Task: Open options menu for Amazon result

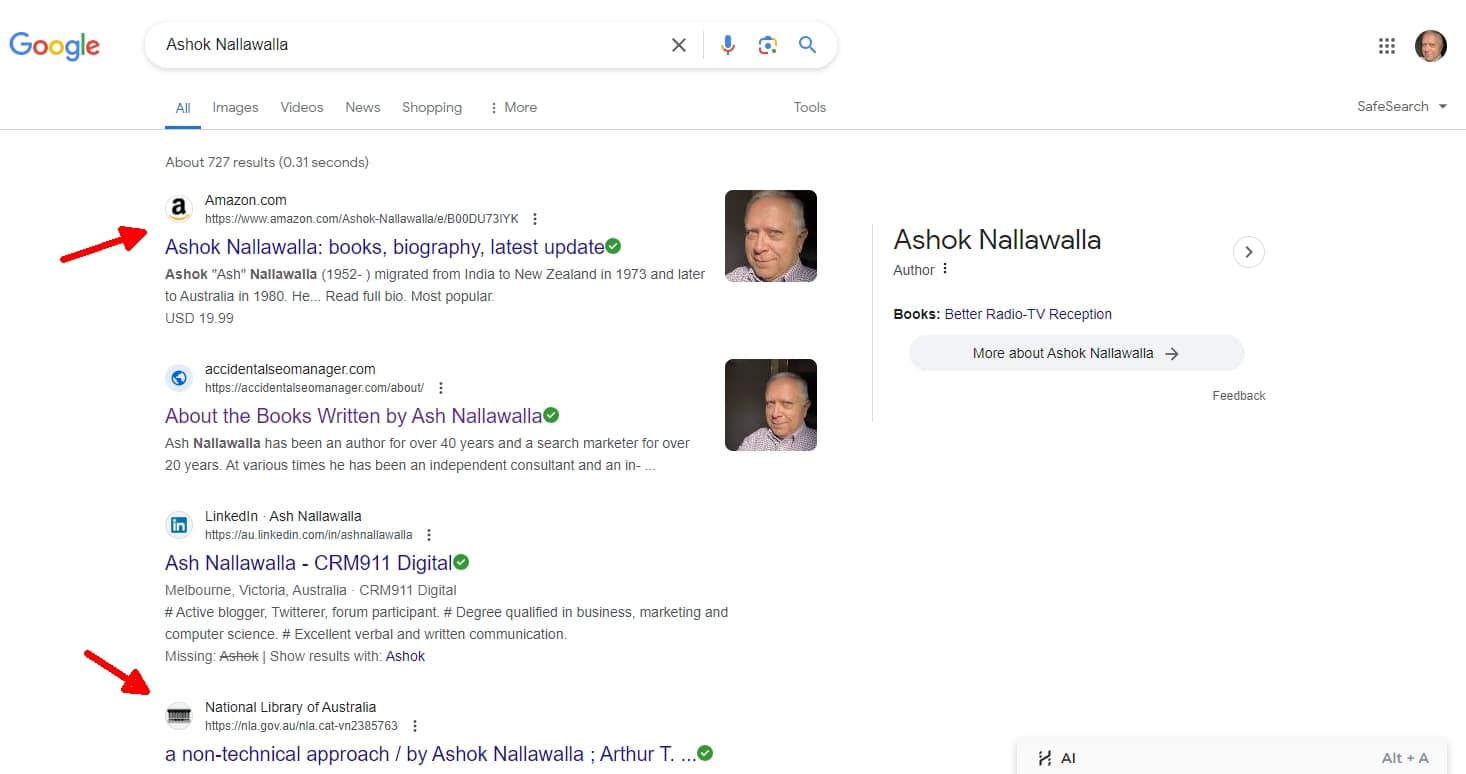Action: click(x=535, y=219)
